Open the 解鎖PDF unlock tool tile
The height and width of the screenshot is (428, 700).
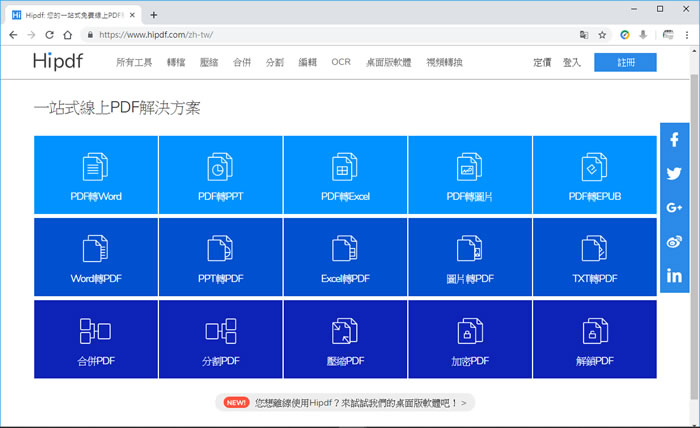pyautogui.click(x=595, y=339)
